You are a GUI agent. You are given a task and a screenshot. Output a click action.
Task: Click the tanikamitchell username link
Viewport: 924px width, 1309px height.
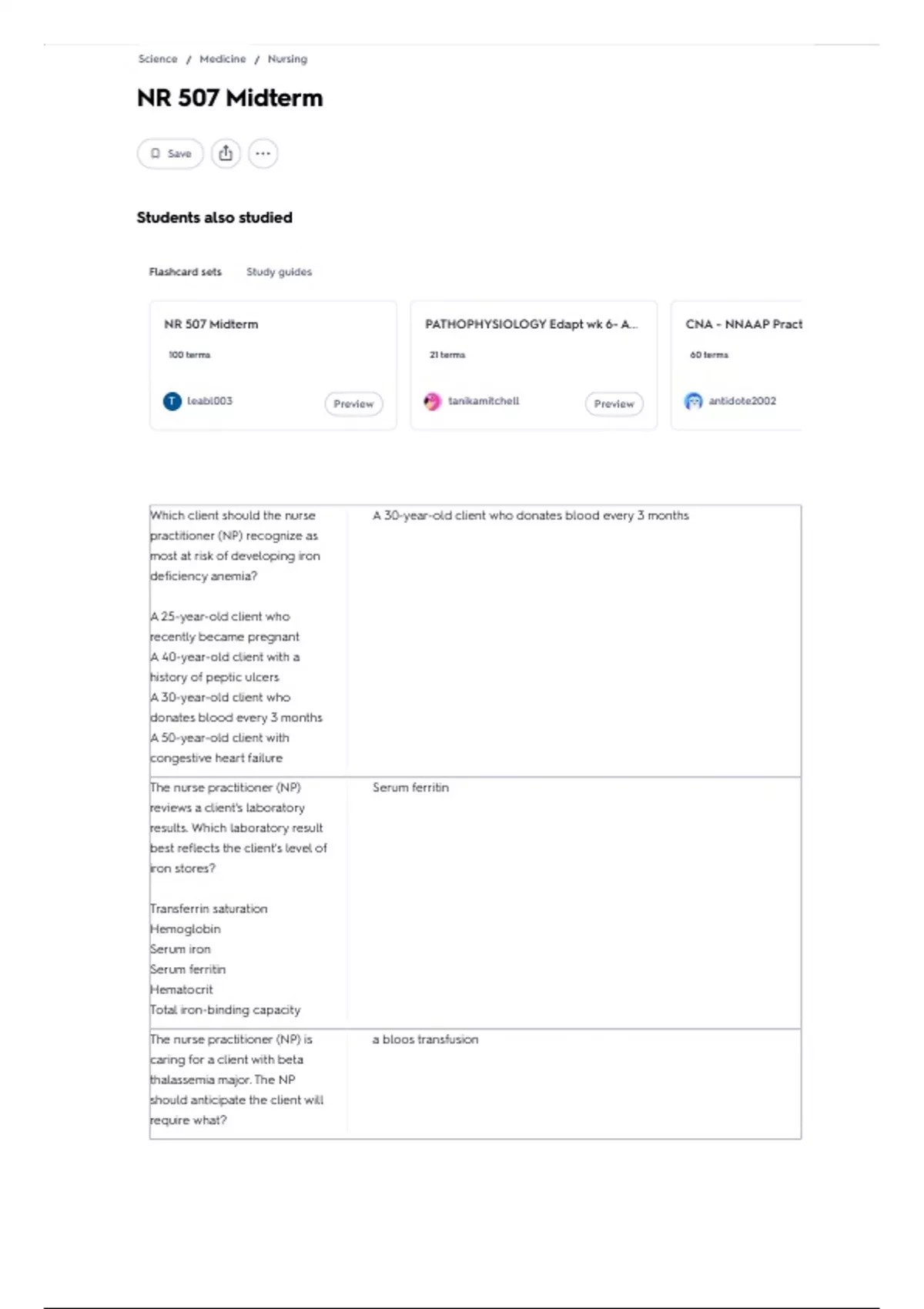[x=484, y=400]
